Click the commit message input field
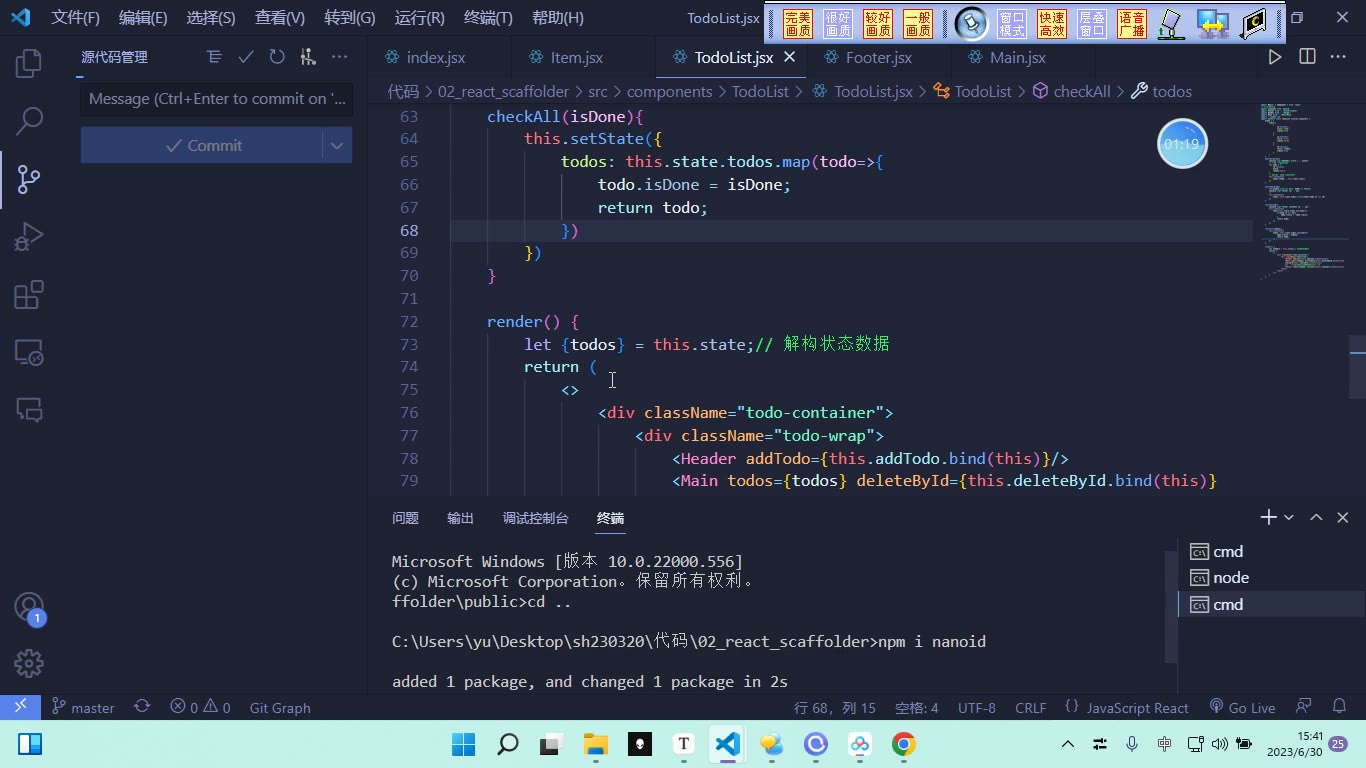 (217, 99)
